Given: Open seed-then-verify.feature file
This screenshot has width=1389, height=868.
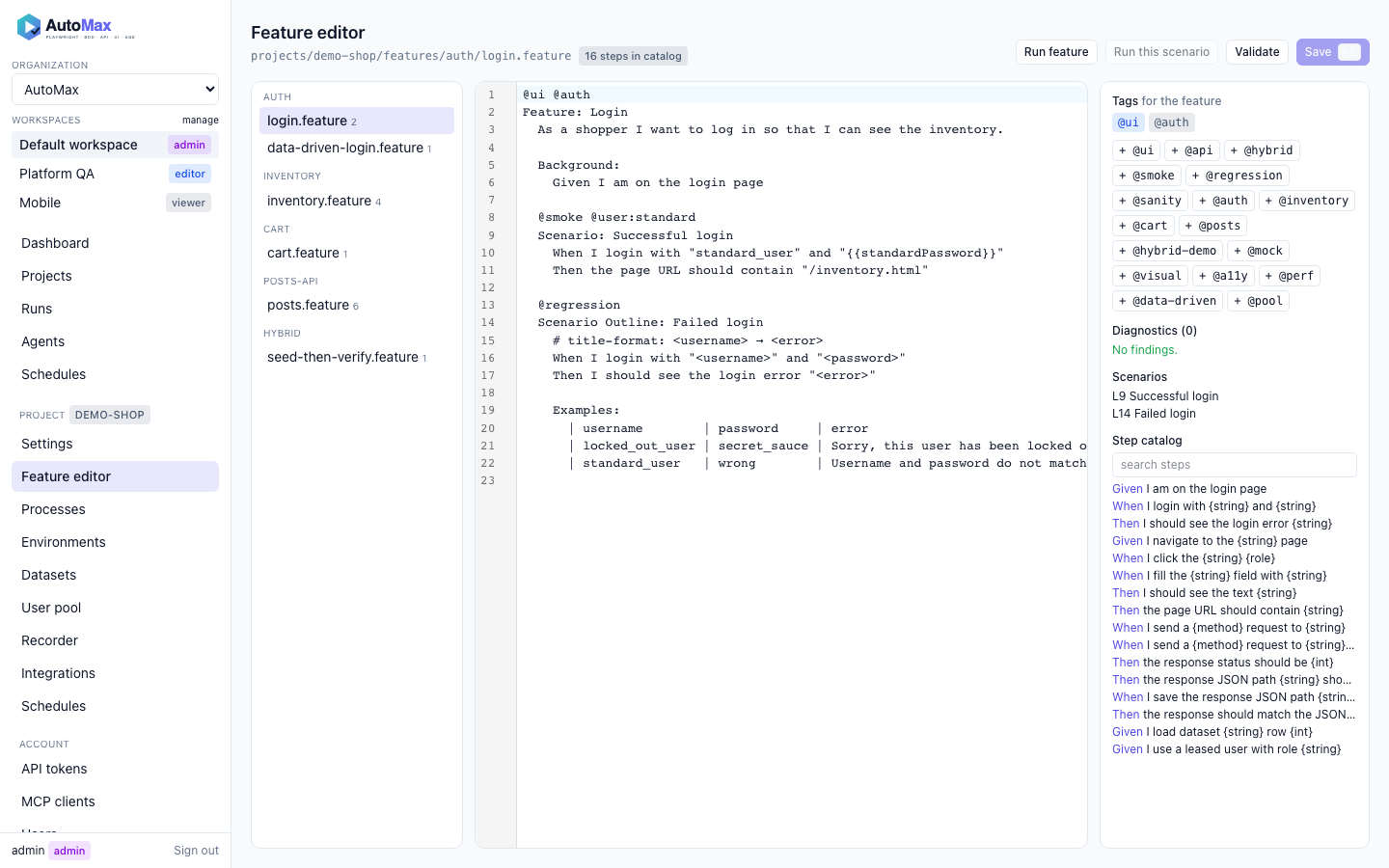Looking at the screenshot, I should 357,357.
